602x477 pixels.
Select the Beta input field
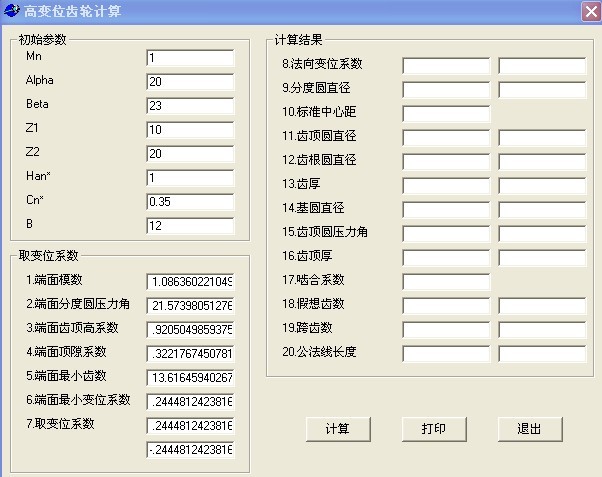click(190, 106)
